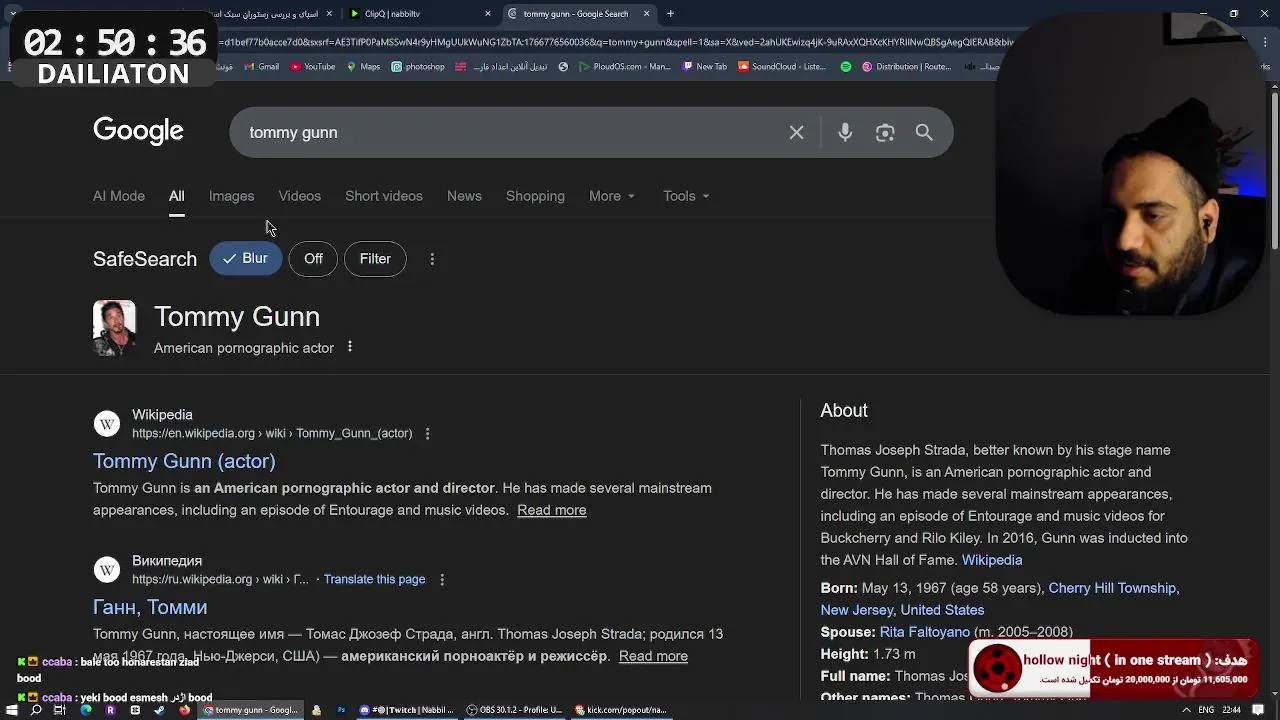Open options dots beside American pornographic actor
Screen dimensions: 1280x720
click(350, 347)
